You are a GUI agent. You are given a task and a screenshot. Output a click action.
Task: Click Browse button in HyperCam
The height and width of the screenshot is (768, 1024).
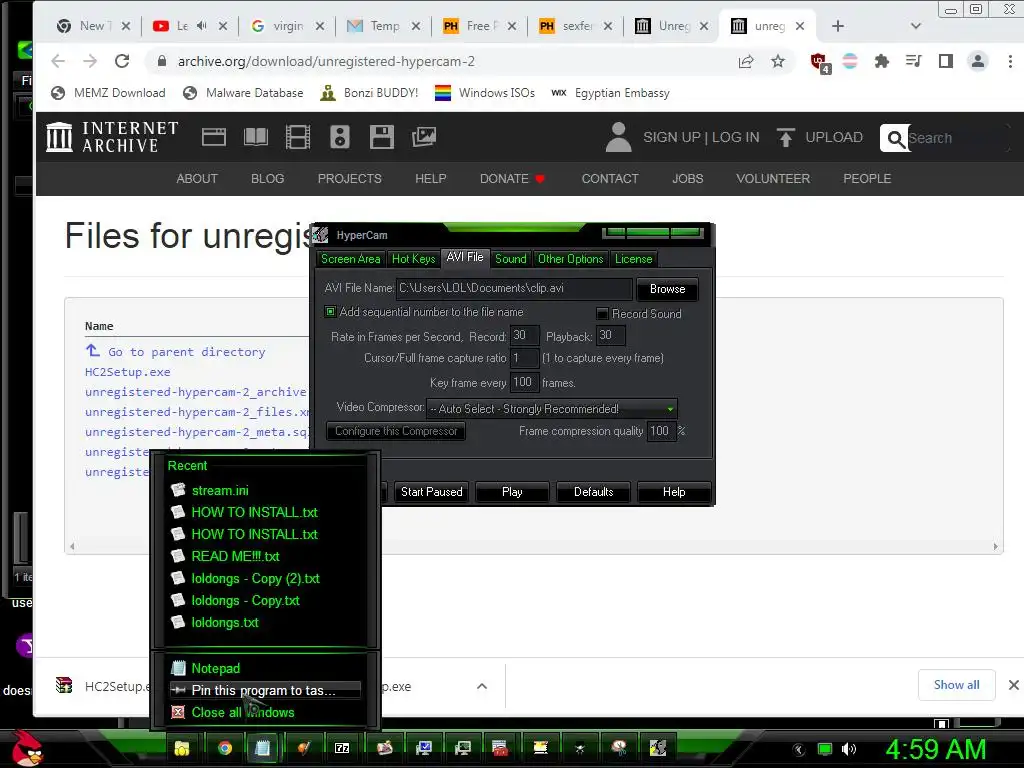click(x=667, y=289)
